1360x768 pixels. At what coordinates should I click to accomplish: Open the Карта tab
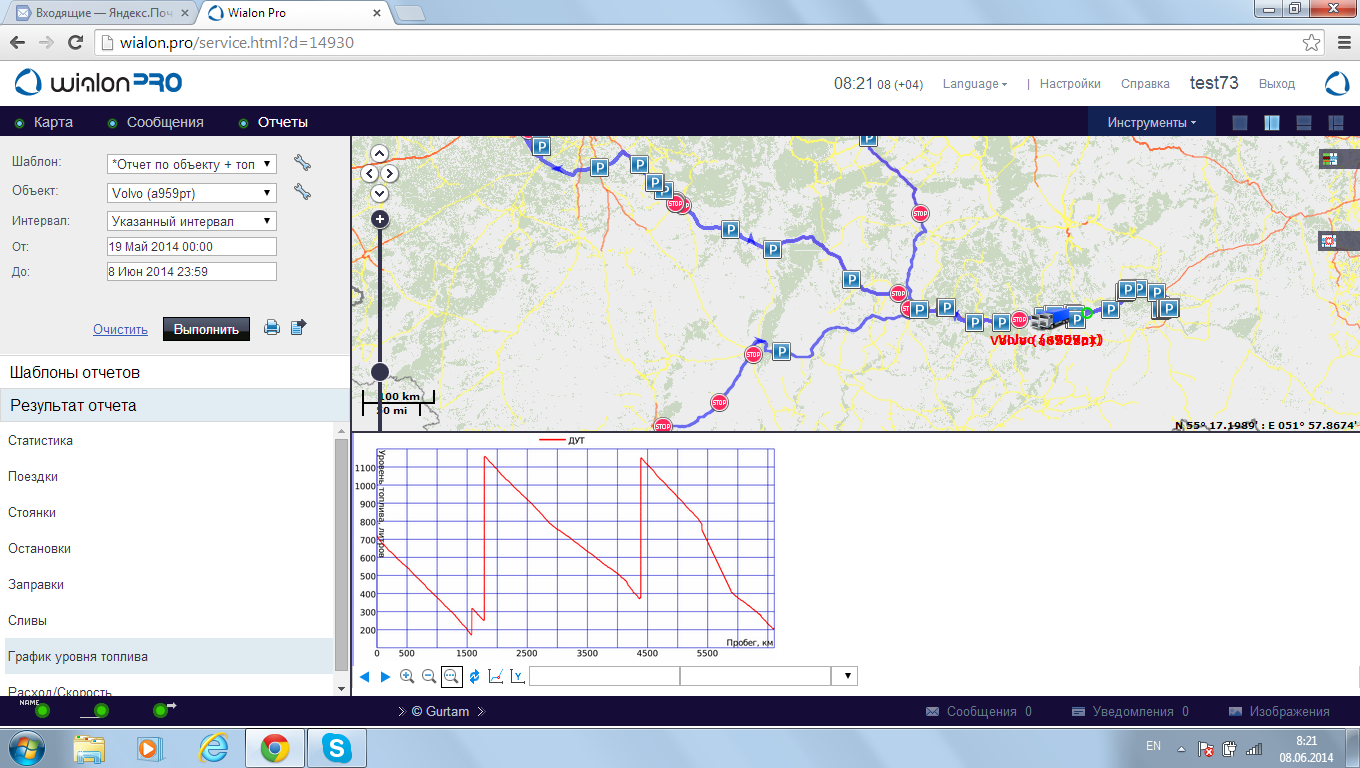tap(53, 123)
